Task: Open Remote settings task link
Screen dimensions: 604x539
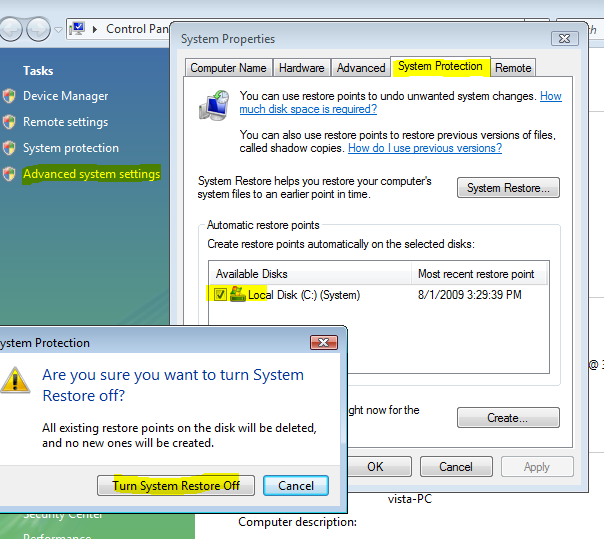Action: click(65, 122)
